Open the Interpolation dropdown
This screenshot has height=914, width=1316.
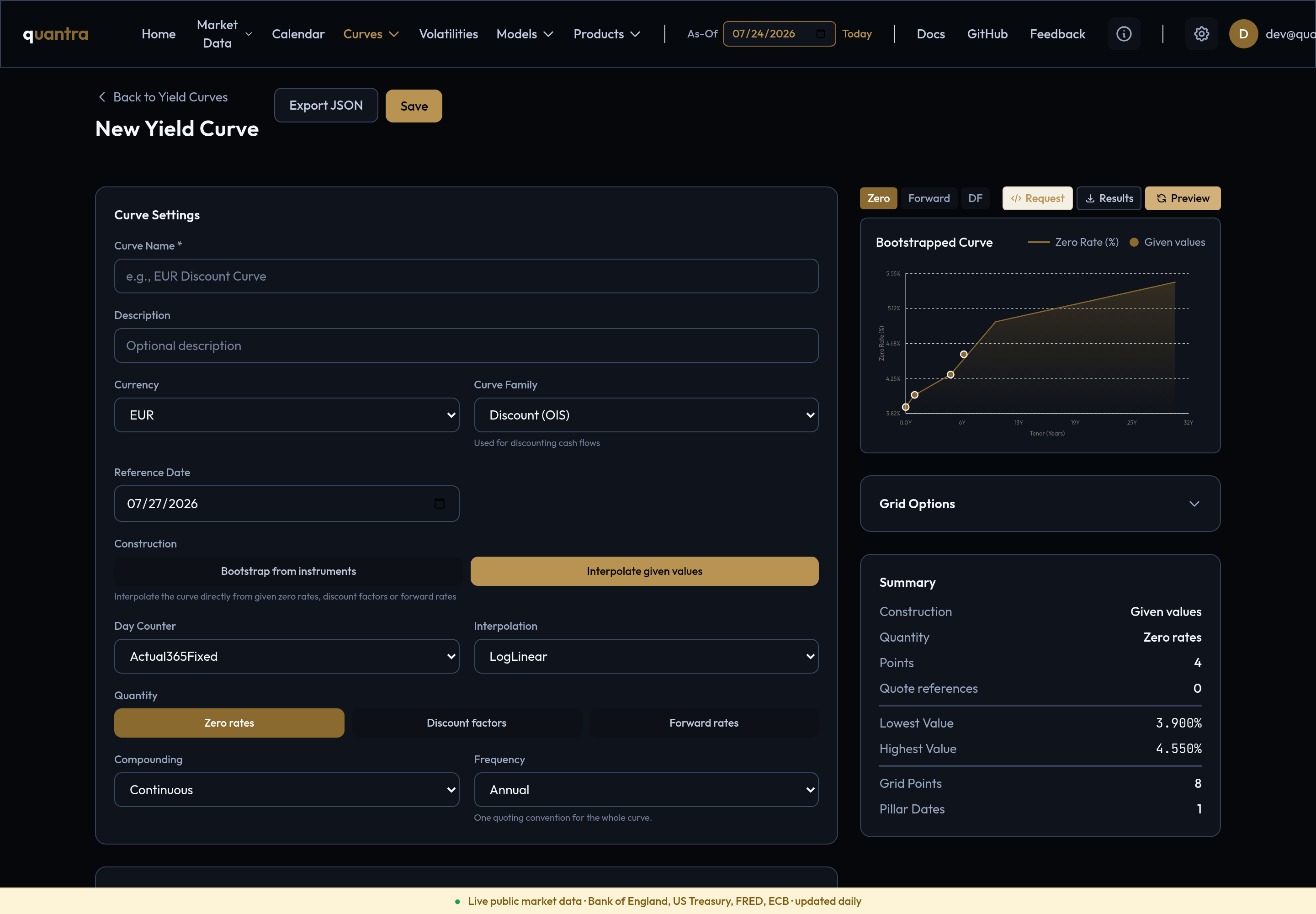(x=646, y=656)
